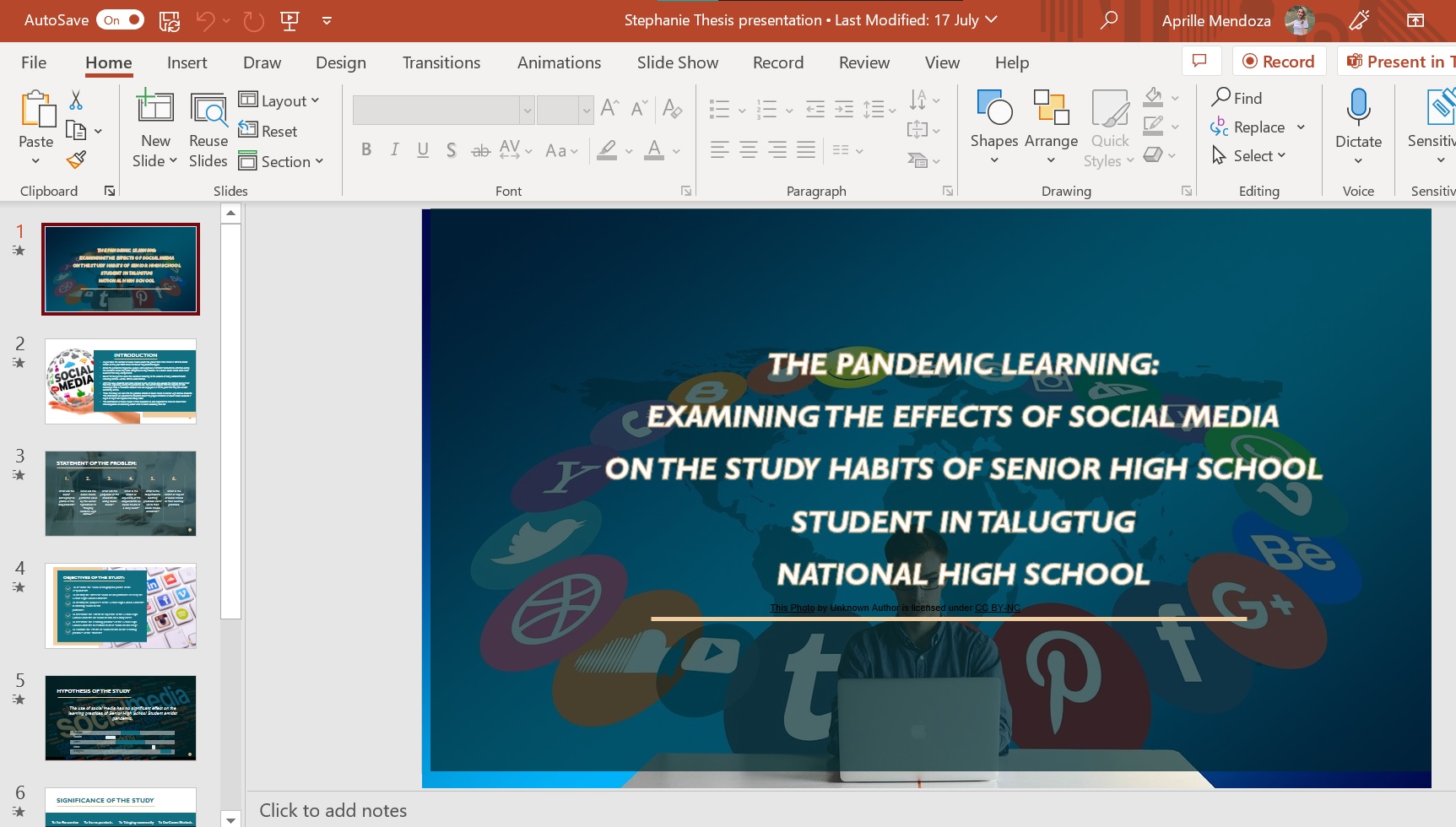
Task: Open the search magnifier in title bar
Action: (1109, 20)
